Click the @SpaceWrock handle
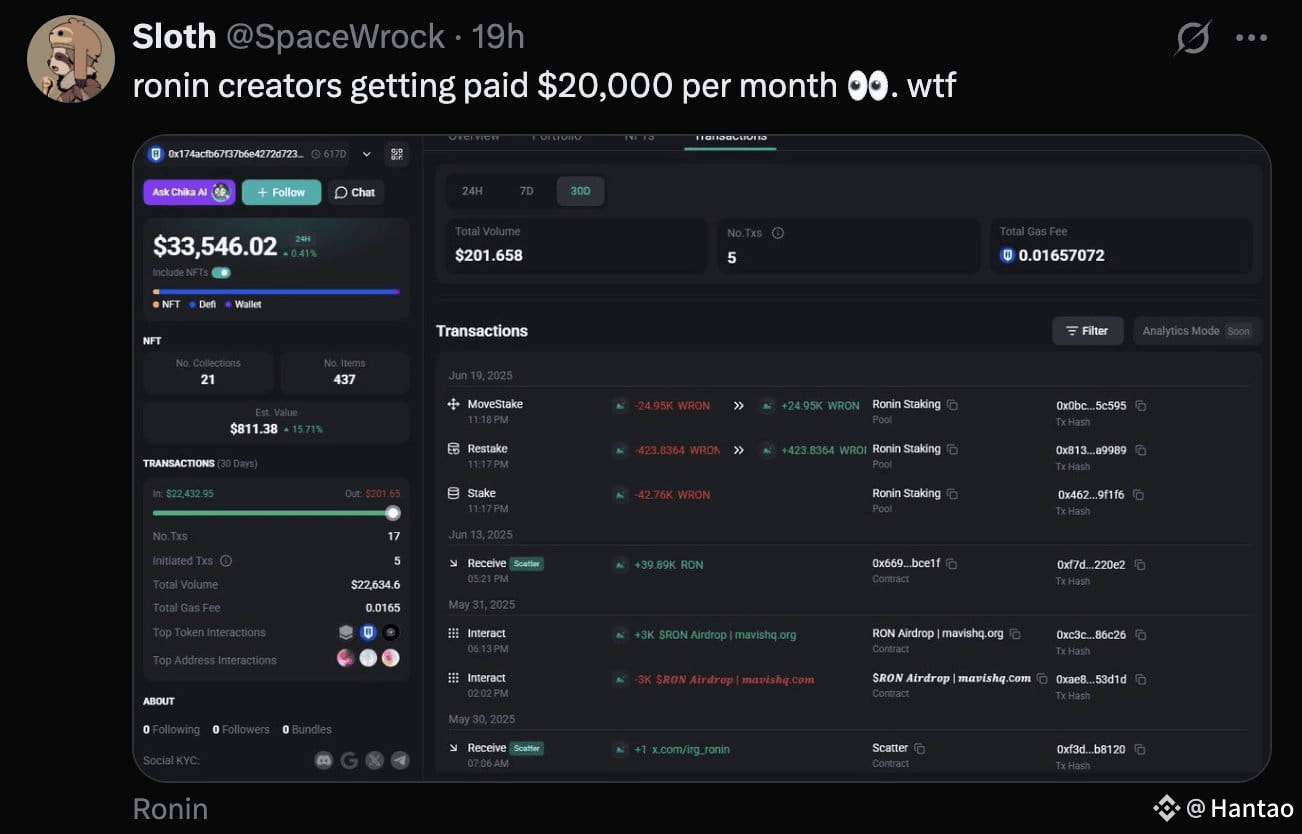The height and width of the screenshot is (834, 1302). pos(336,37)
